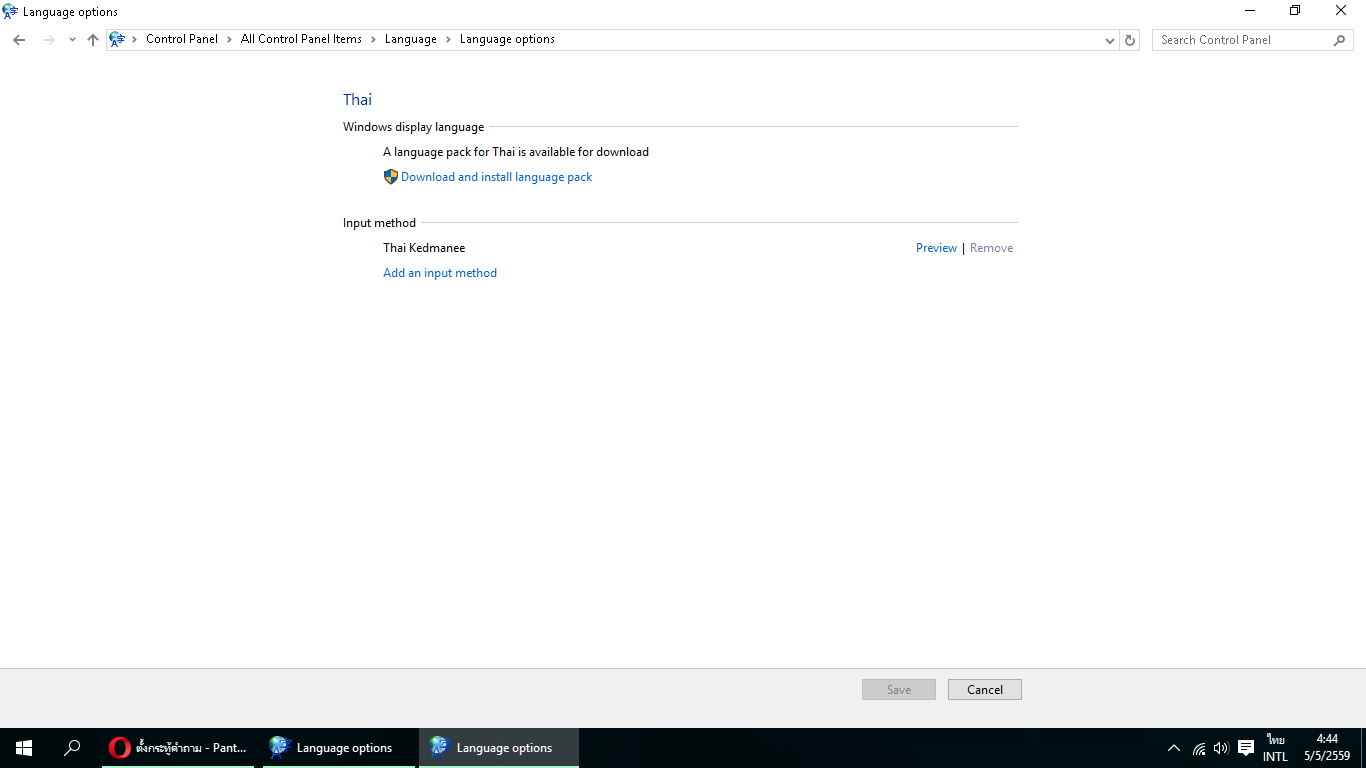Viewport: 1366px width, 768px height.
Task: Remove the Thai Kedmanee input method
Action: (991, 248)
